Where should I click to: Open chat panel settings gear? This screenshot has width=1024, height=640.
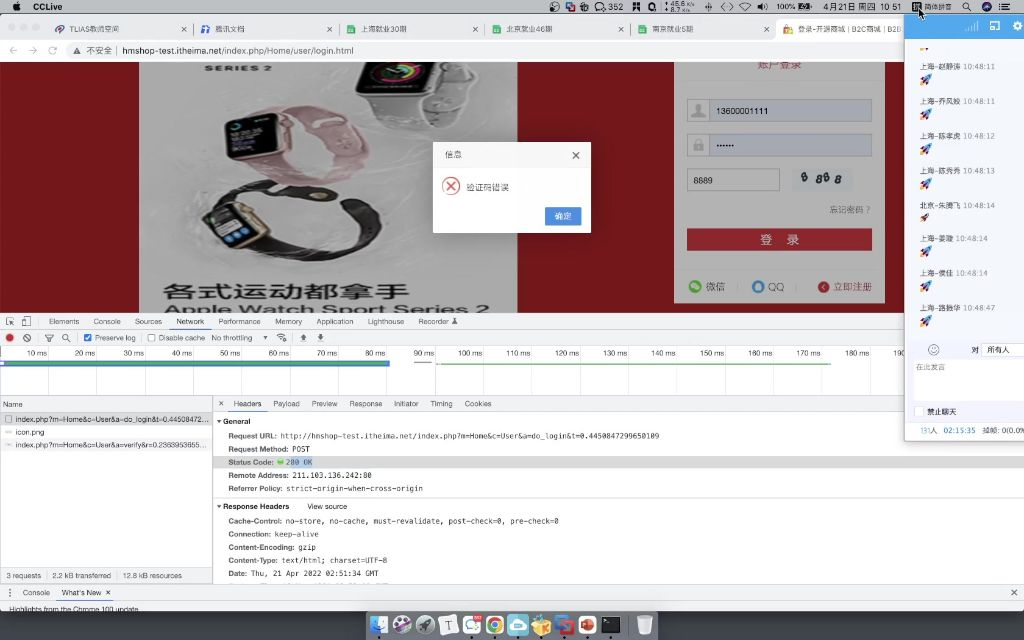pyautogui.click(x=1017, y=25)
